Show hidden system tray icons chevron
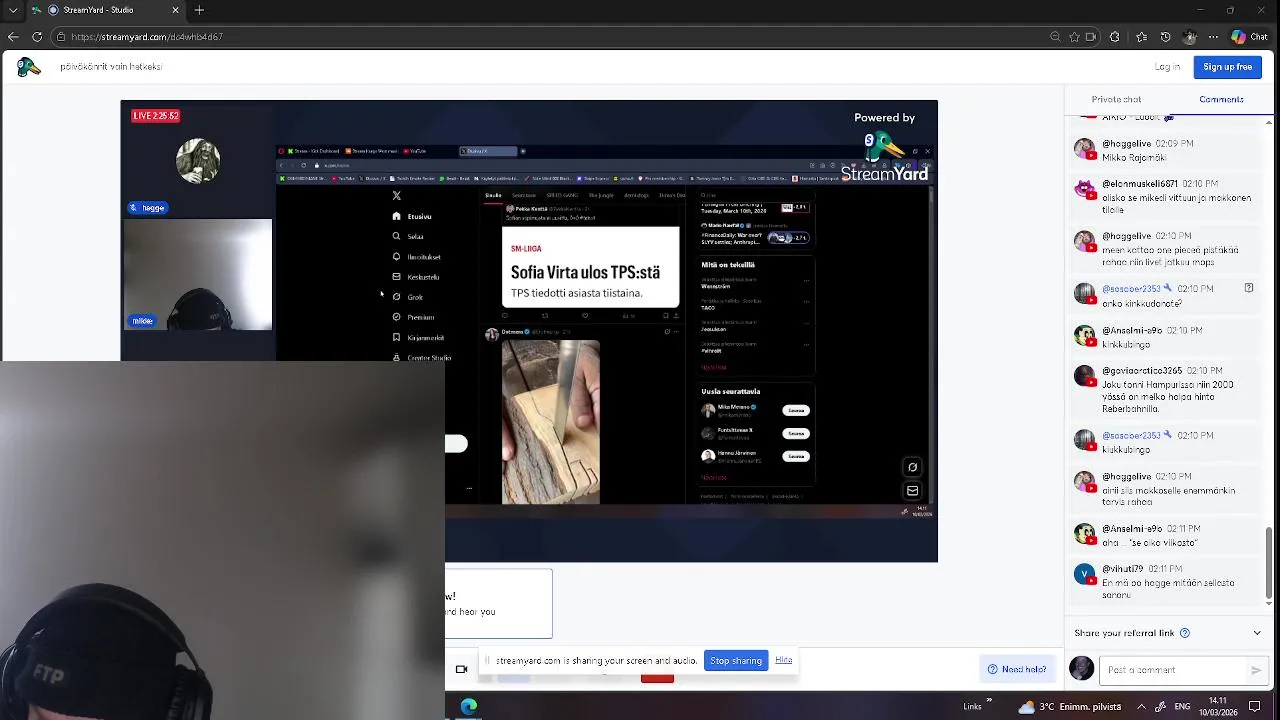1280x720 pixels. tap(1142, 706)
